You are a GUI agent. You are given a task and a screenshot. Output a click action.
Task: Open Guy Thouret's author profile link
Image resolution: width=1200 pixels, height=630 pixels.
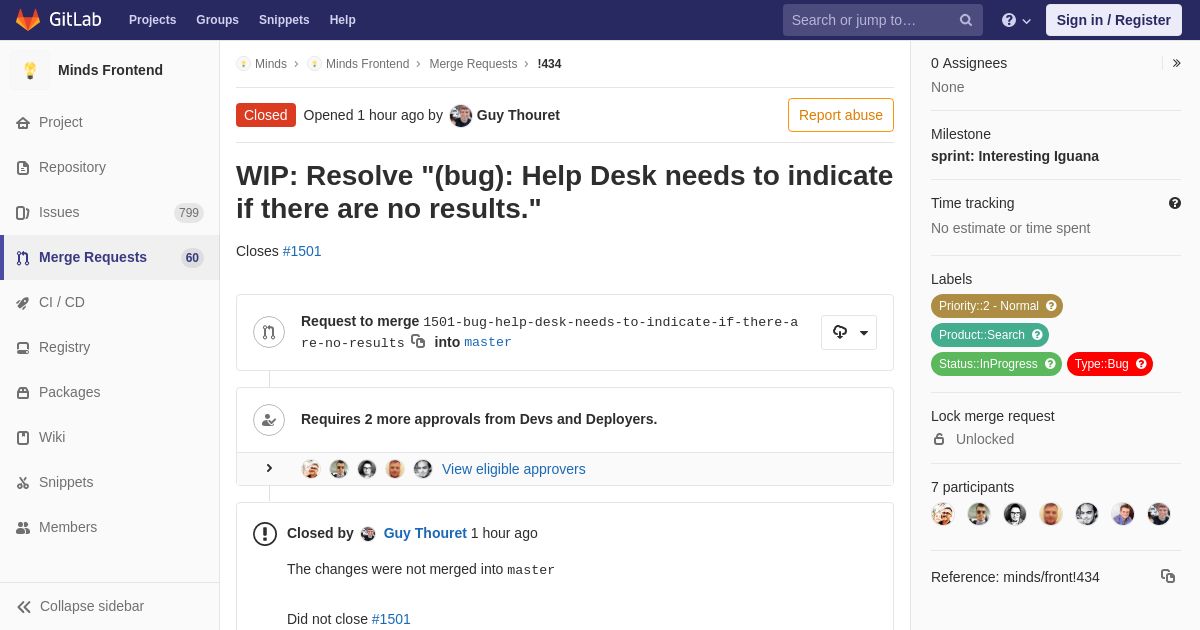coord(518,115)
